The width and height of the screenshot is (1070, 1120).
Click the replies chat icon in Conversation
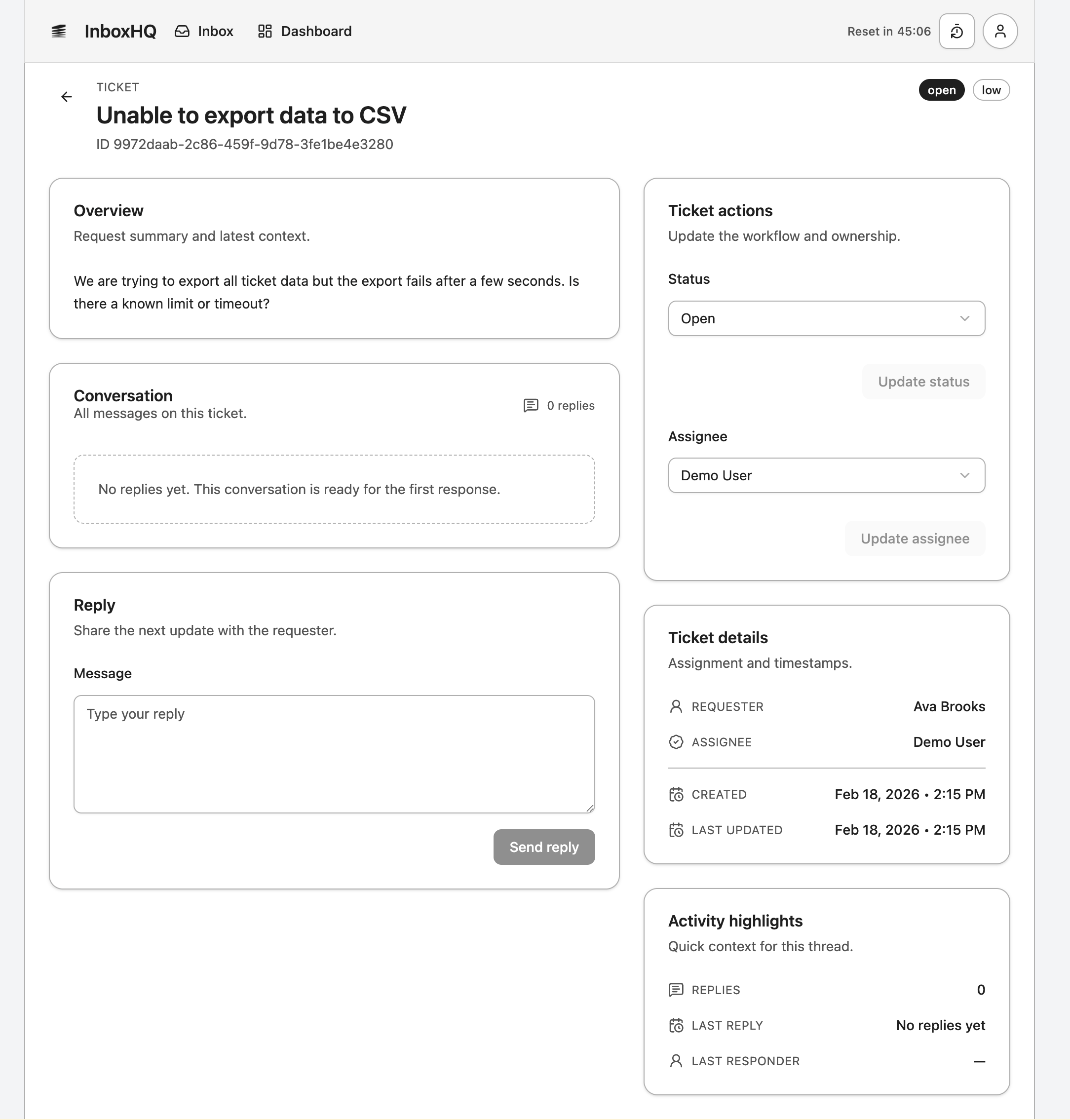531,406
